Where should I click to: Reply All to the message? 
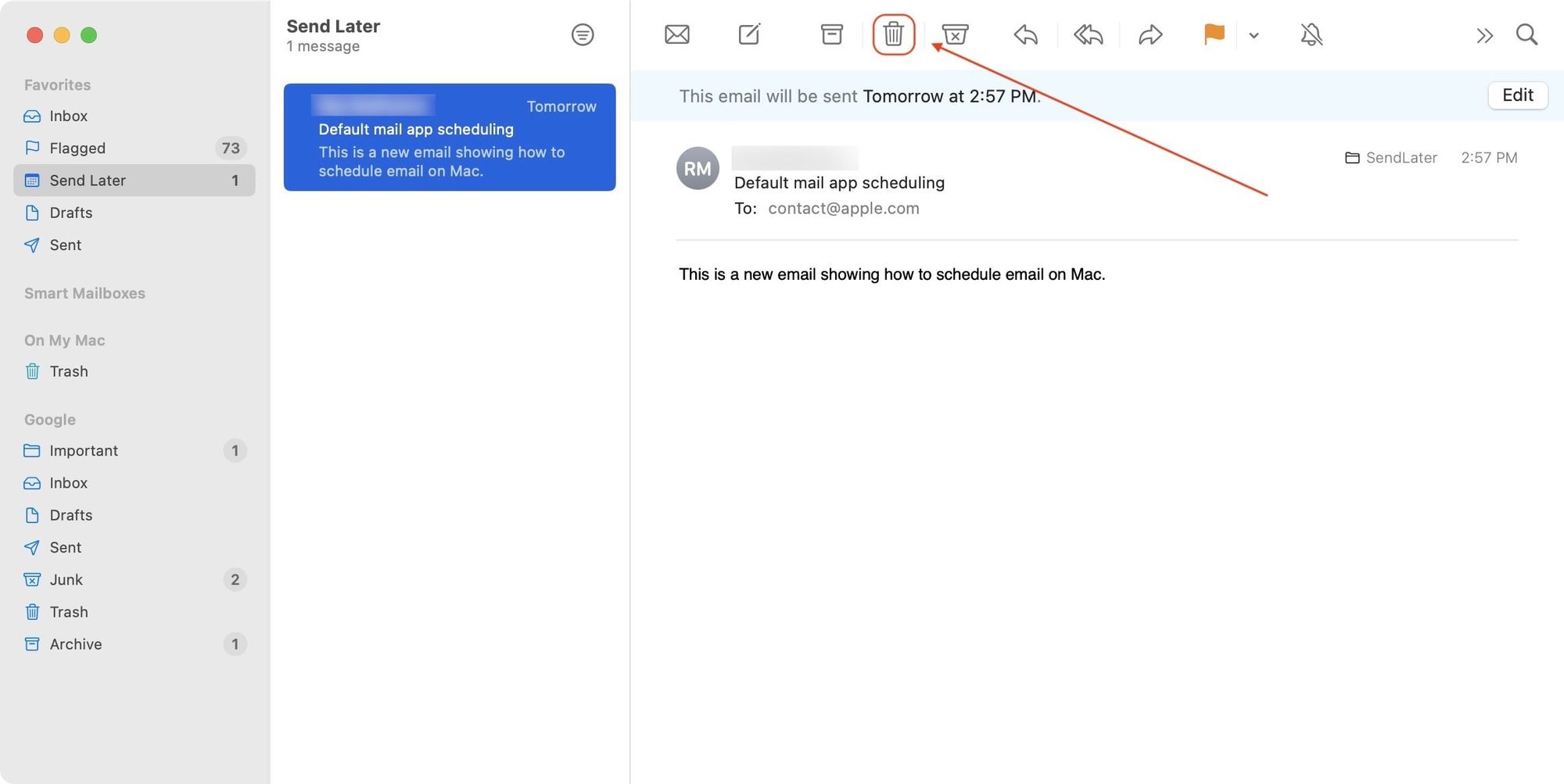[x=1088, y=34]
